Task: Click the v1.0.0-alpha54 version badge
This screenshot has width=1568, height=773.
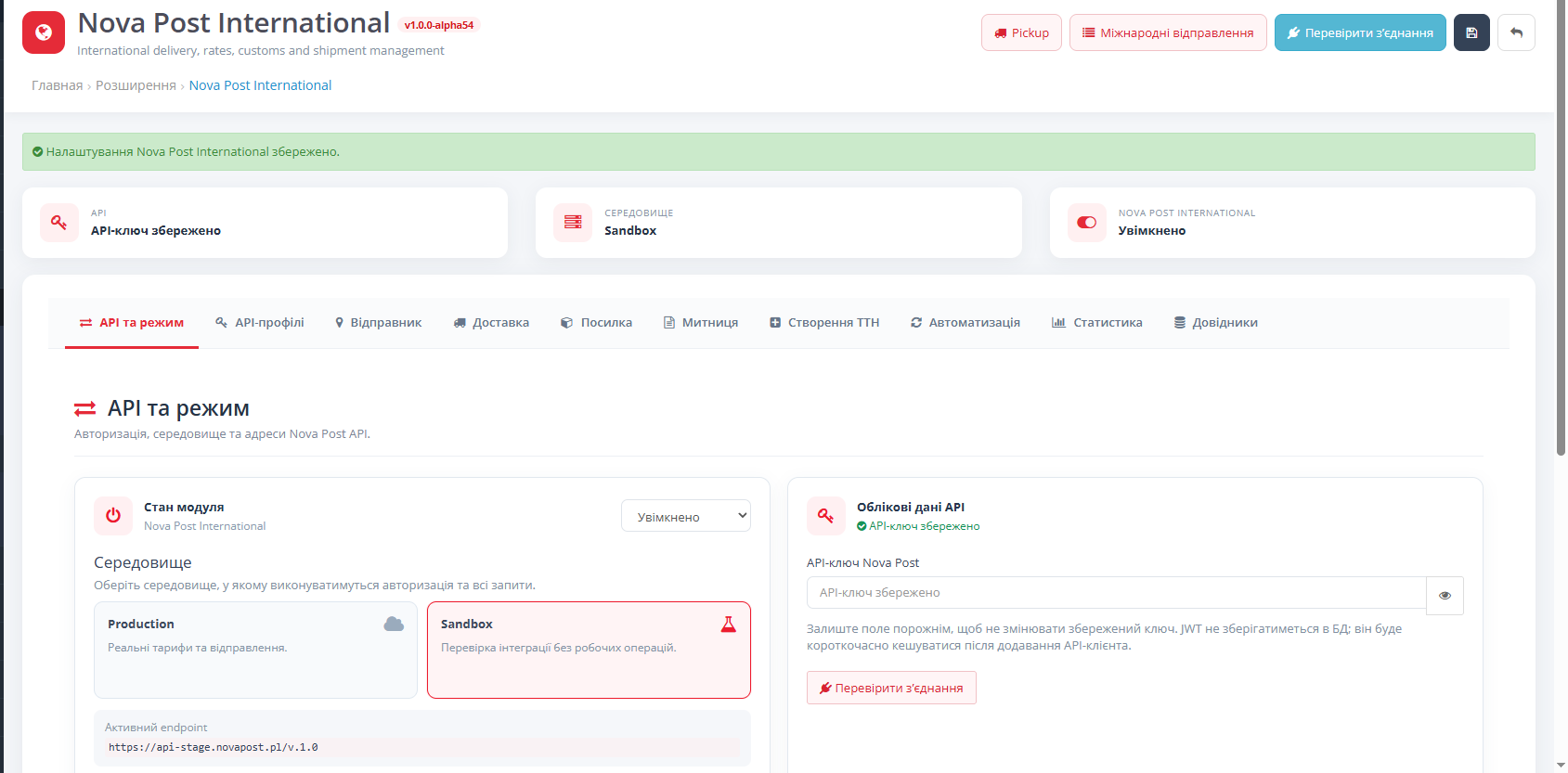Action: pos(439,25)
